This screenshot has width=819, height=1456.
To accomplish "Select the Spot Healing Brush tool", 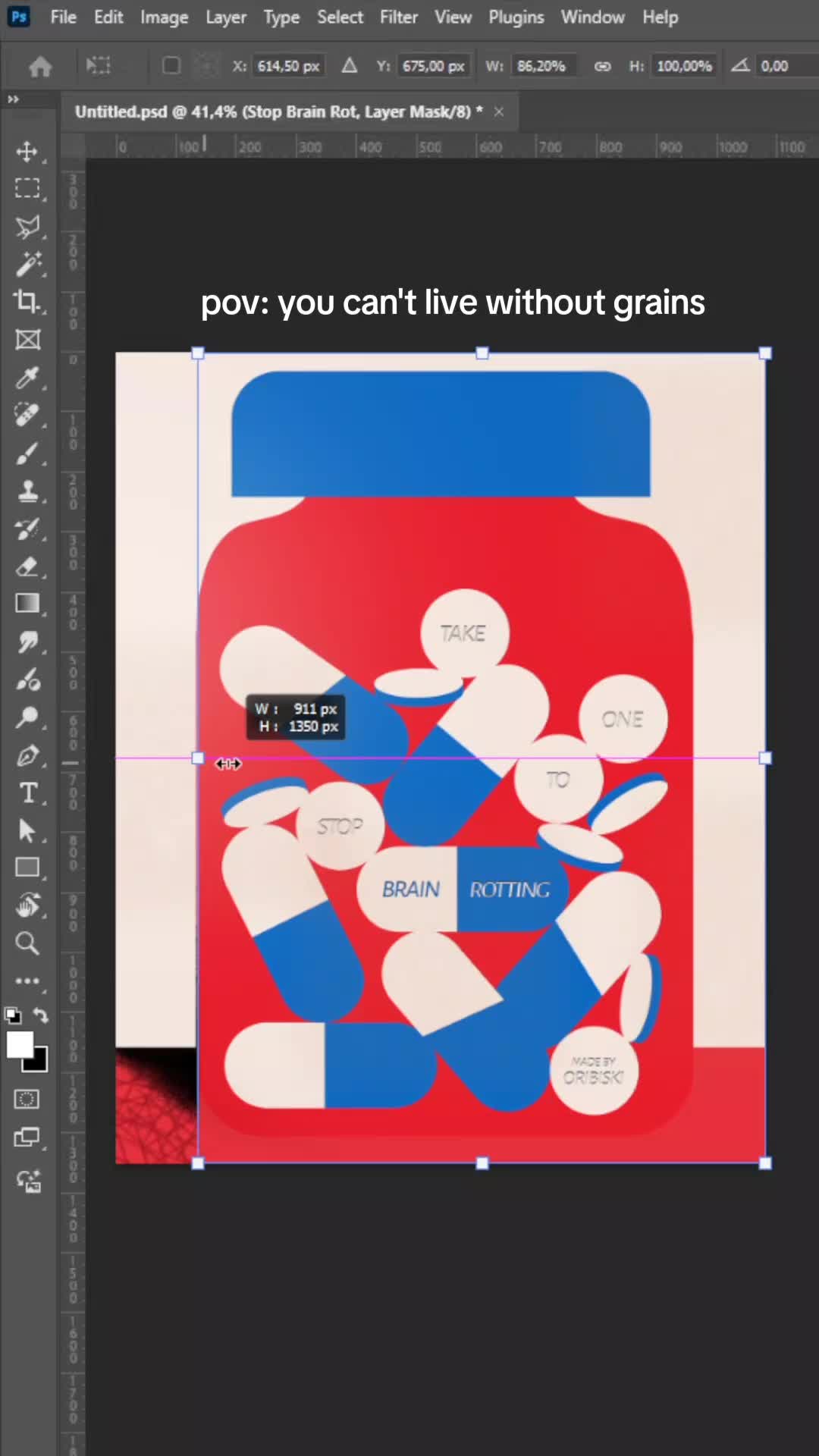I will [27, 416].
